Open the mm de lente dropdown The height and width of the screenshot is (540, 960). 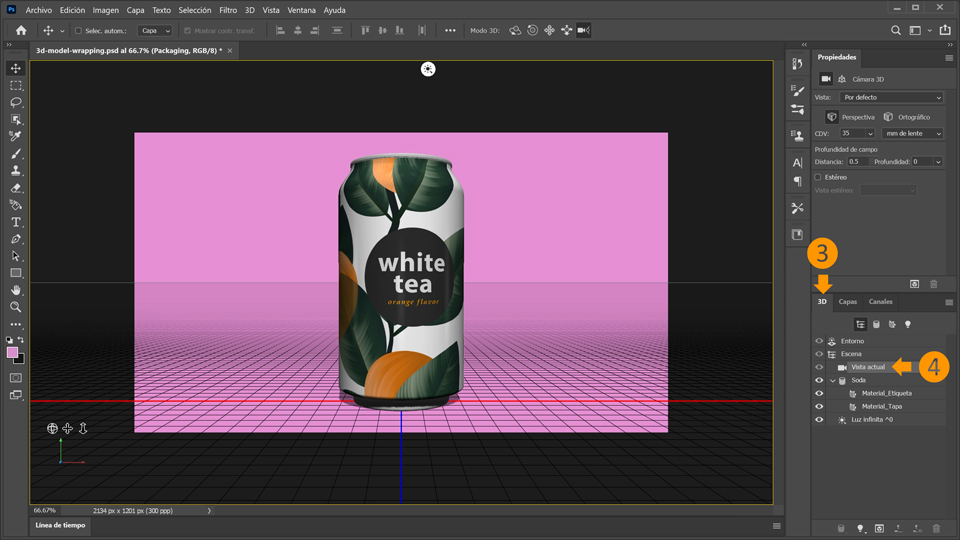(912, 133)
